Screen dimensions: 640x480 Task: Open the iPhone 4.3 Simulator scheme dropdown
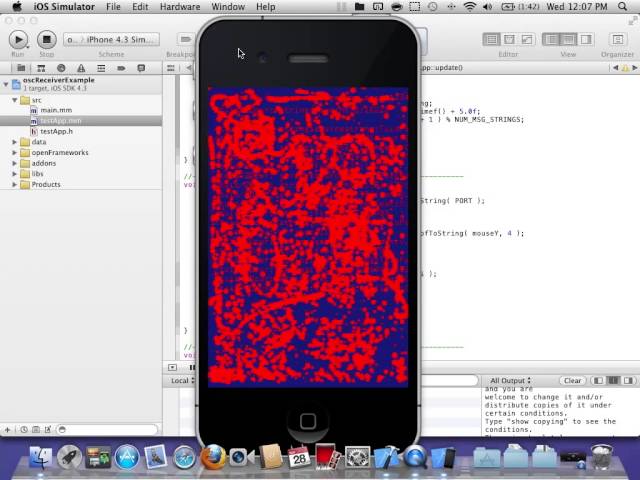click(111, 40)
